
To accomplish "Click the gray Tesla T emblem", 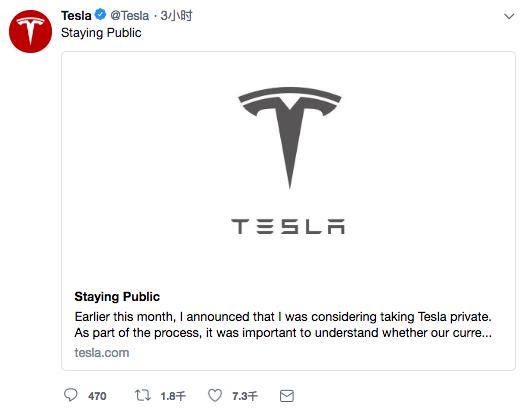I will [290, 138].
